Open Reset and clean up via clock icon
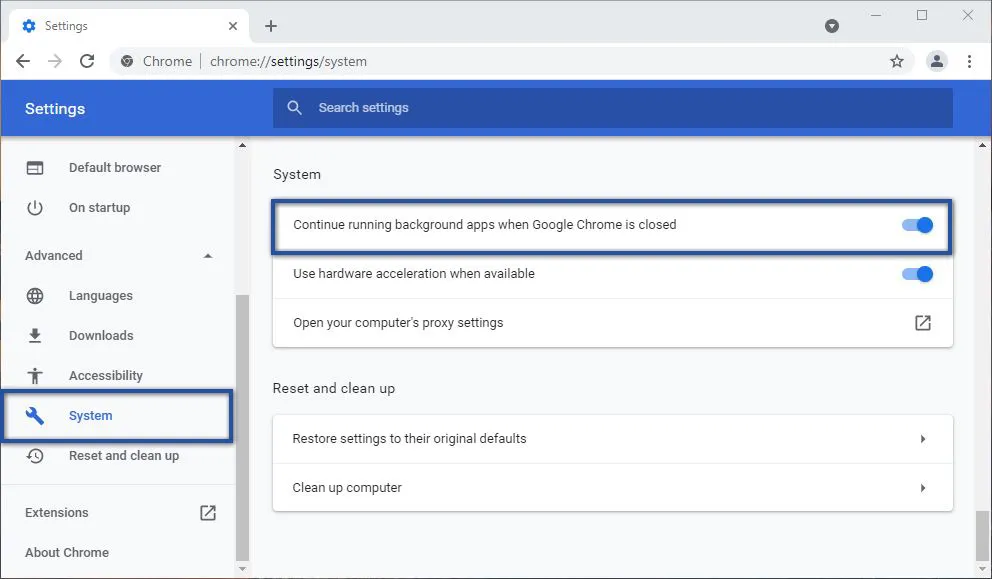The height and width of the screenshot is (579, 992). click(x=35, y=455)
